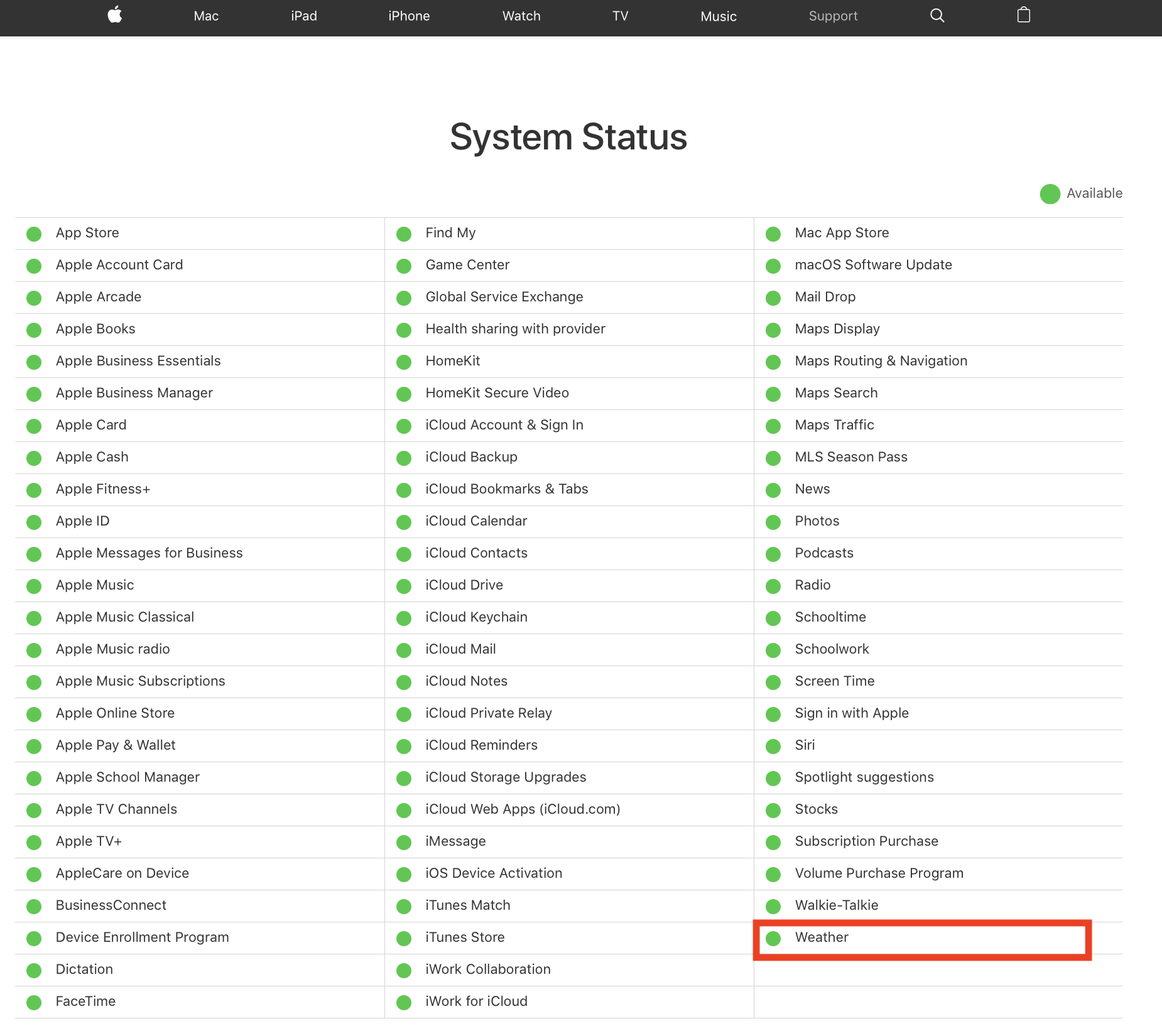The width and height of the screenshot is (1162, 1036).
Task: Click iCloud Web Apps (iCloud.com) text
Action: (x=523, y=809)
